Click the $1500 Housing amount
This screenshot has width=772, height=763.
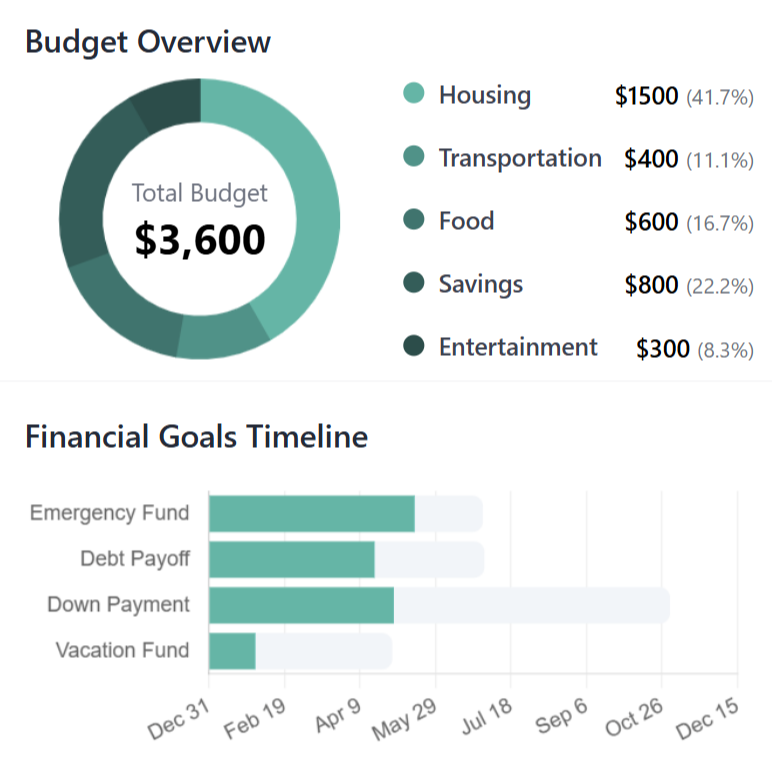[646, 96]
